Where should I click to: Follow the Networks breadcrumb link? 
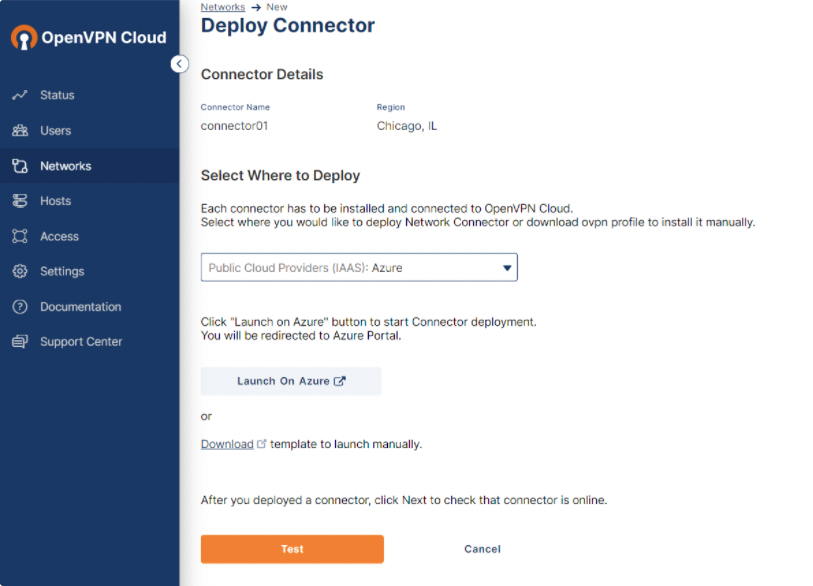(x=222, y=7)
